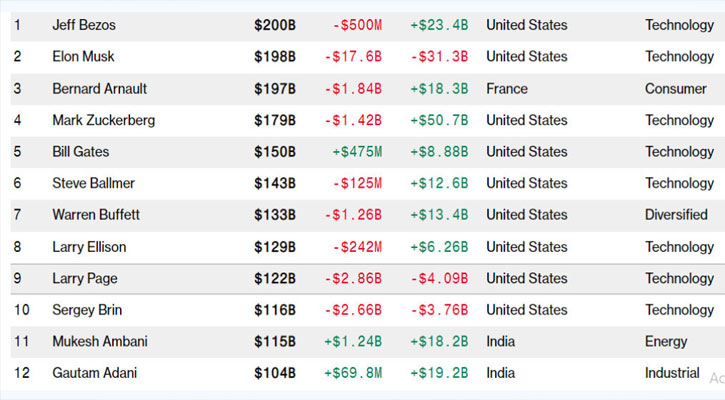Click Bill Gates in the list
Viewport: 725px width, 400px height.
click(x=81, y=152)
